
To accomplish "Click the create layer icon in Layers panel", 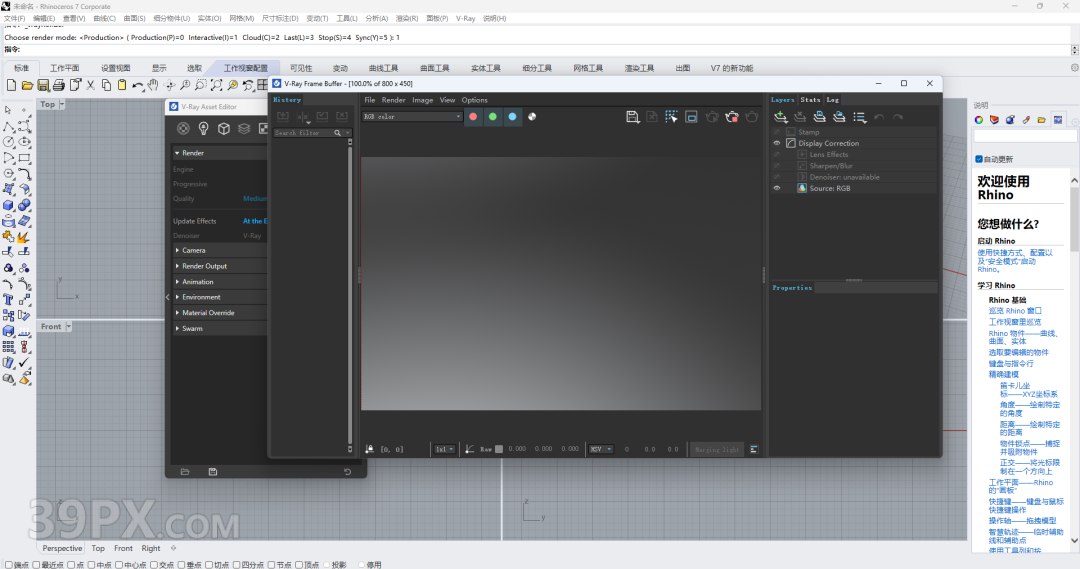I will pos(780,117).
